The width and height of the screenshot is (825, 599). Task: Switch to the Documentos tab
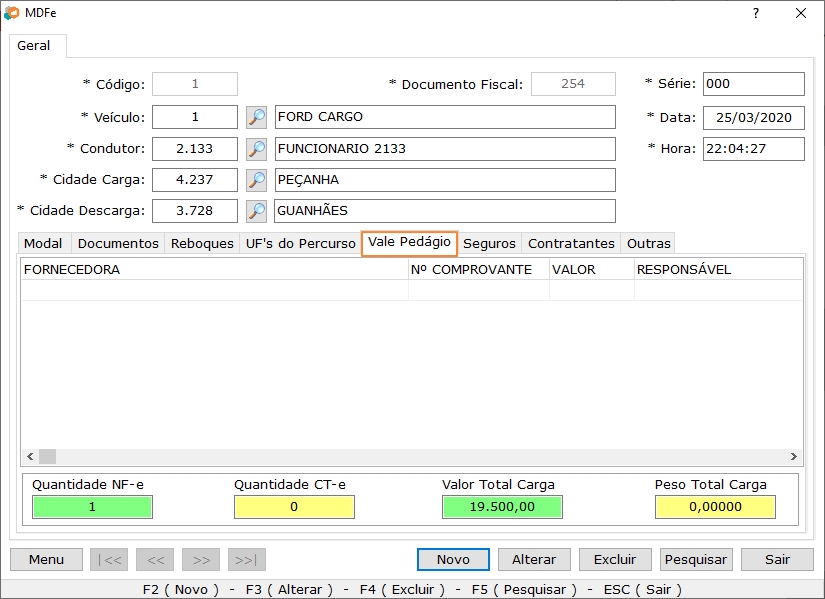[x=118, y=244]
